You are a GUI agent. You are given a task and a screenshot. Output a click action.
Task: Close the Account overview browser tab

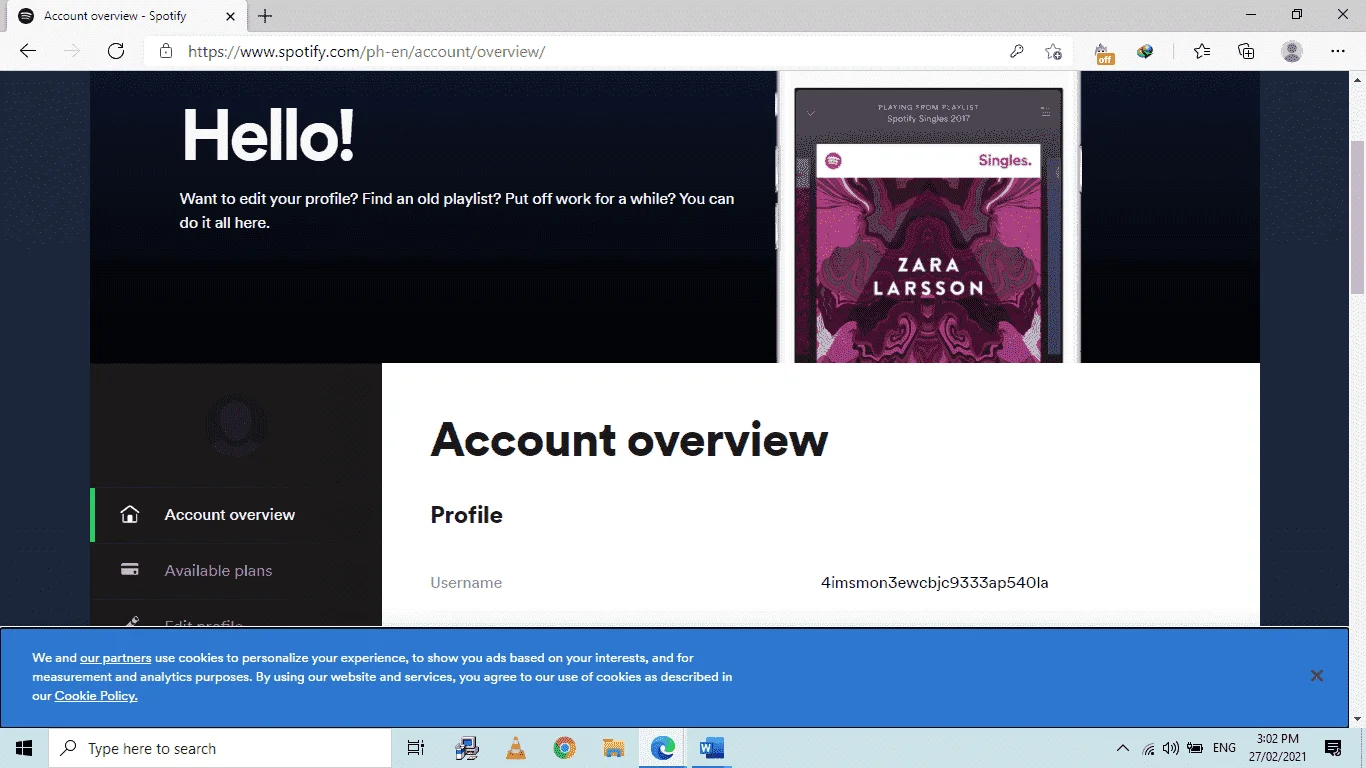[231, 16]
